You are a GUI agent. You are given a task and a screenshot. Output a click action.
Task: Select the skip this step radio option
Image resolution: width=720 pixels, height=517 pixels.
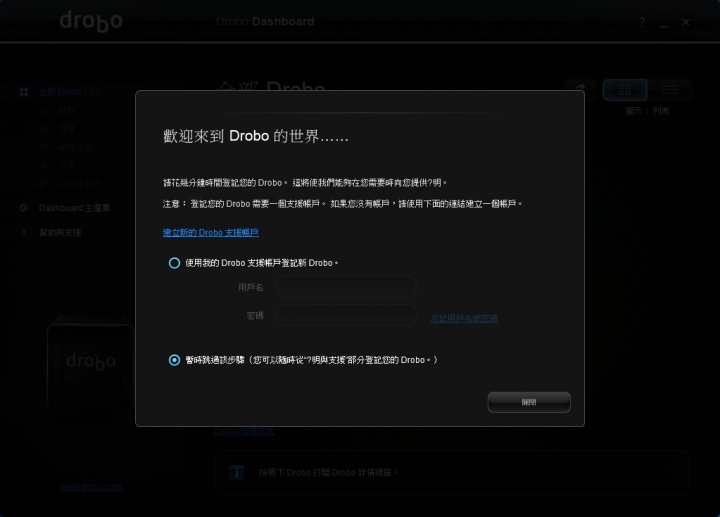[x=174, y=360]
